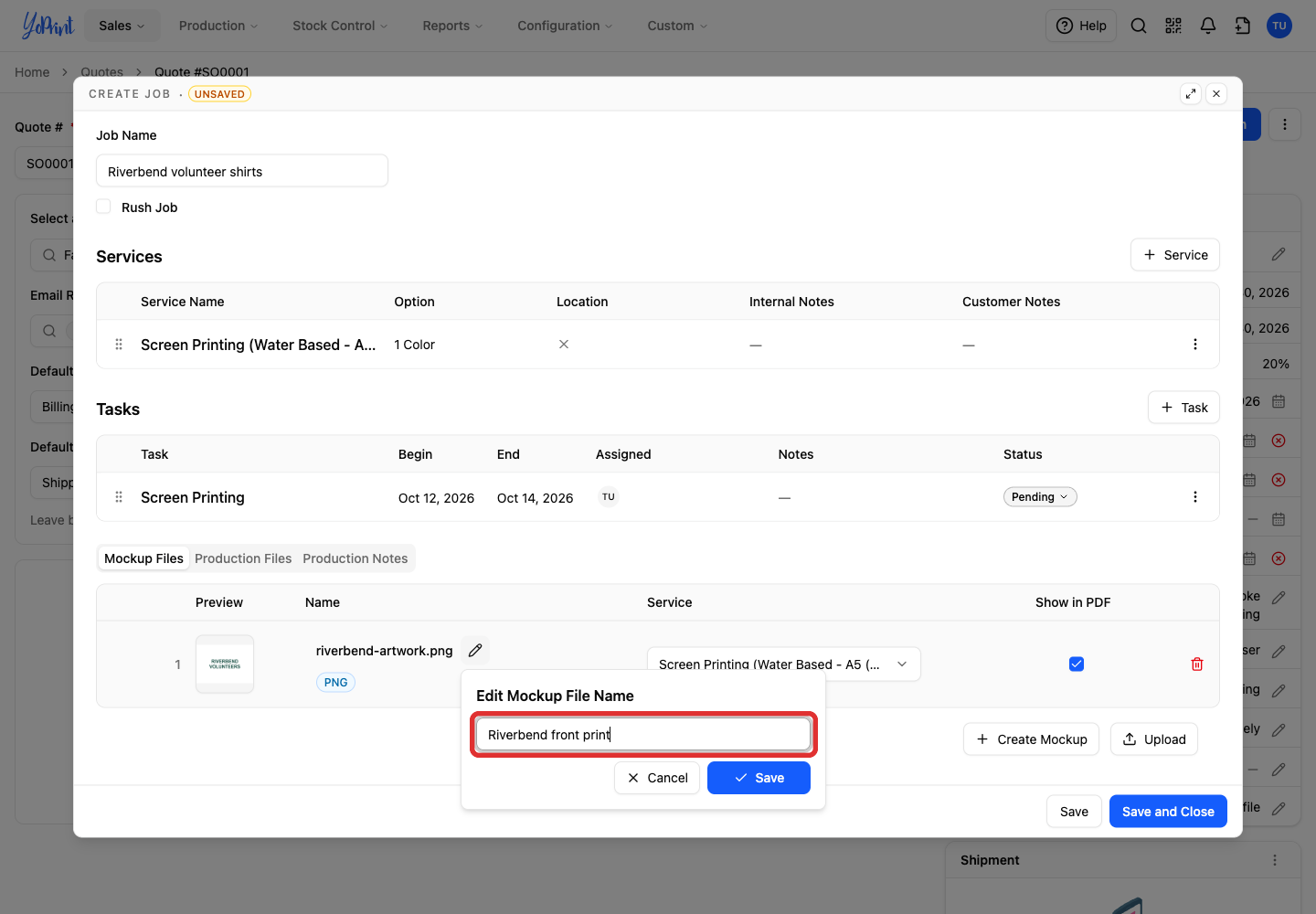Open the Screen Printing service row options menu
The image size is (1316, 914).
1195,345
